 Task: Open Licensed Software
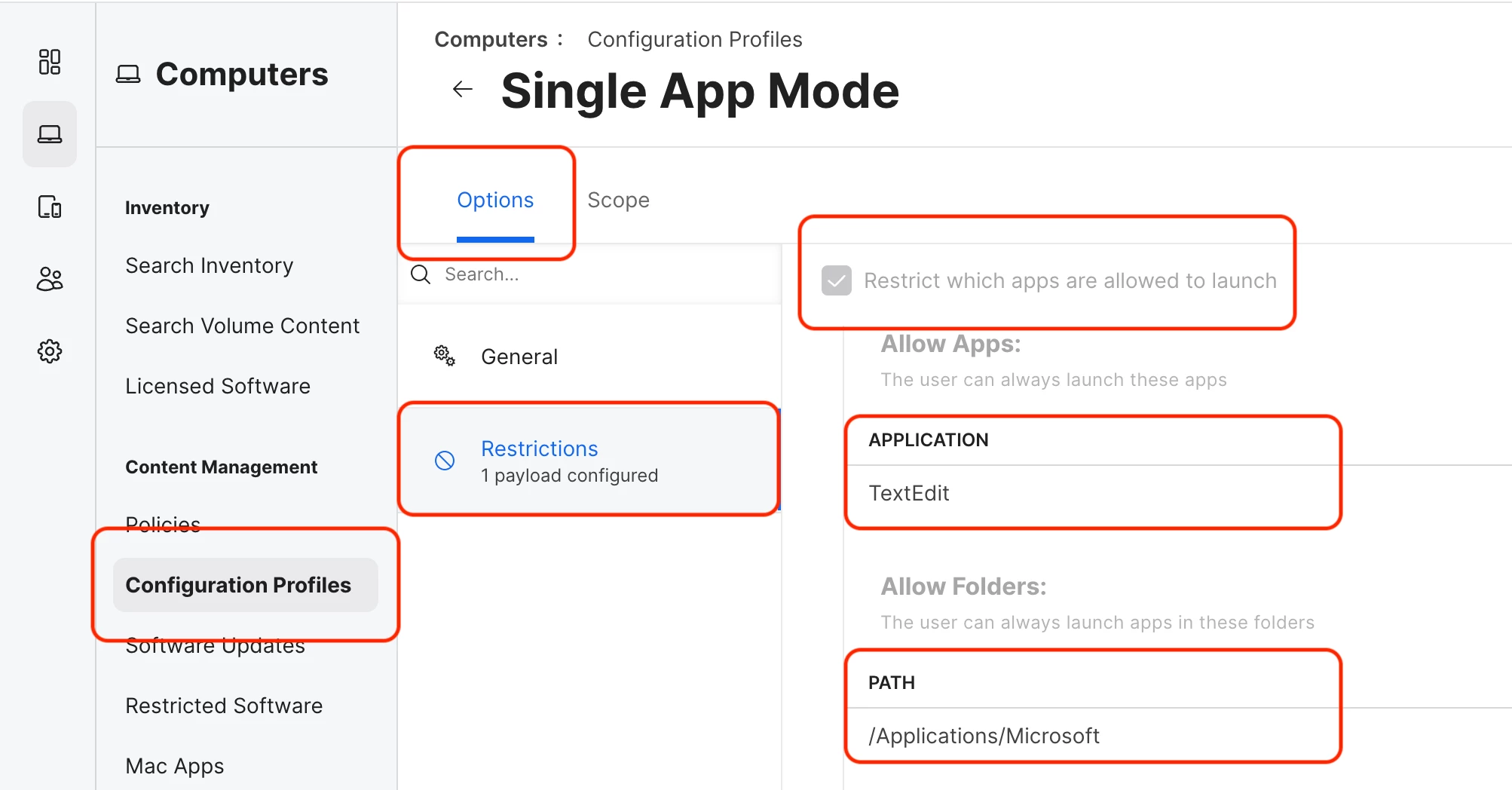[218, 386]
